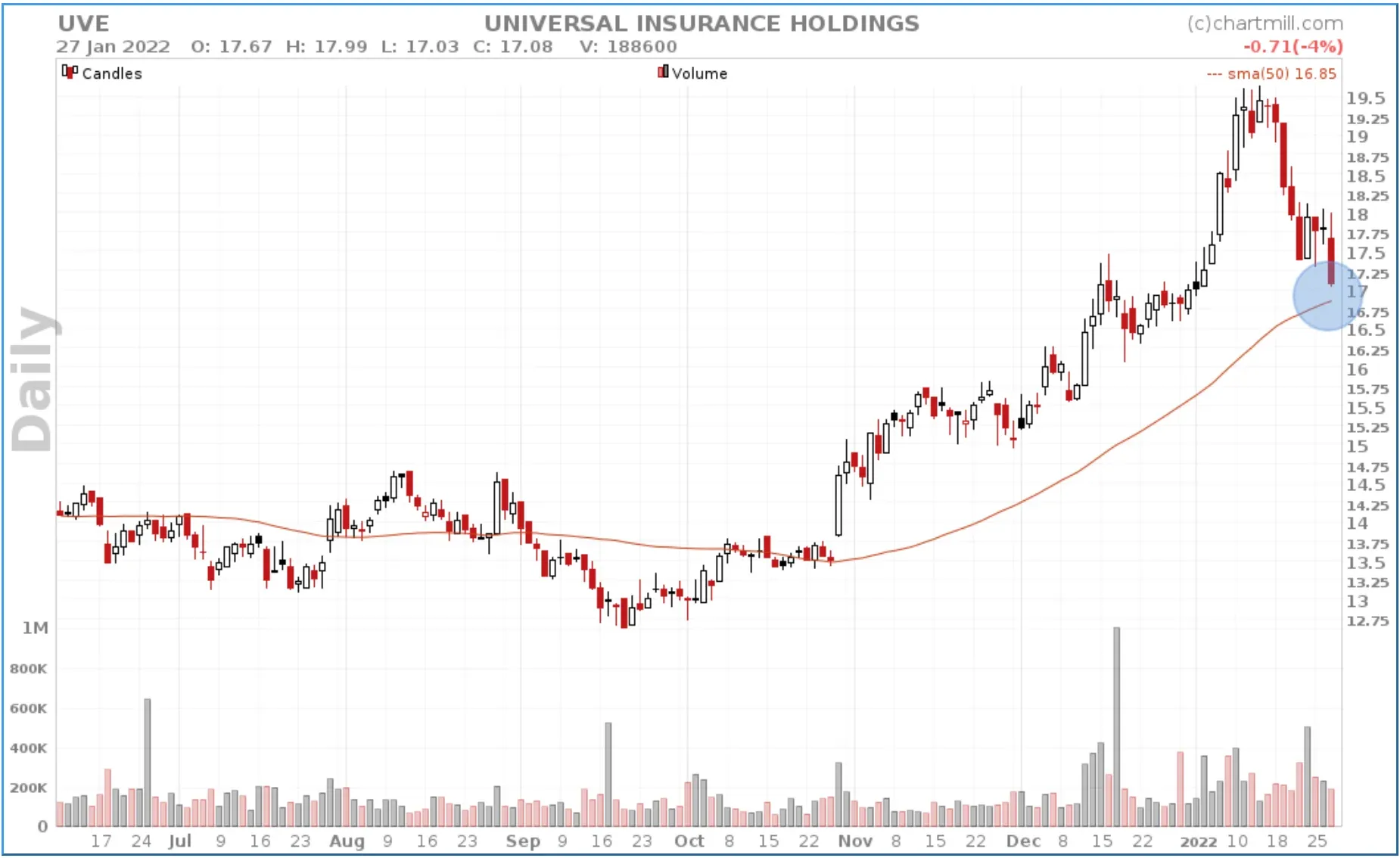Click the volume value V: 188600
The height and width of the screenshot is (858, 1400).
pyautogui.click(x=628, y=47)
